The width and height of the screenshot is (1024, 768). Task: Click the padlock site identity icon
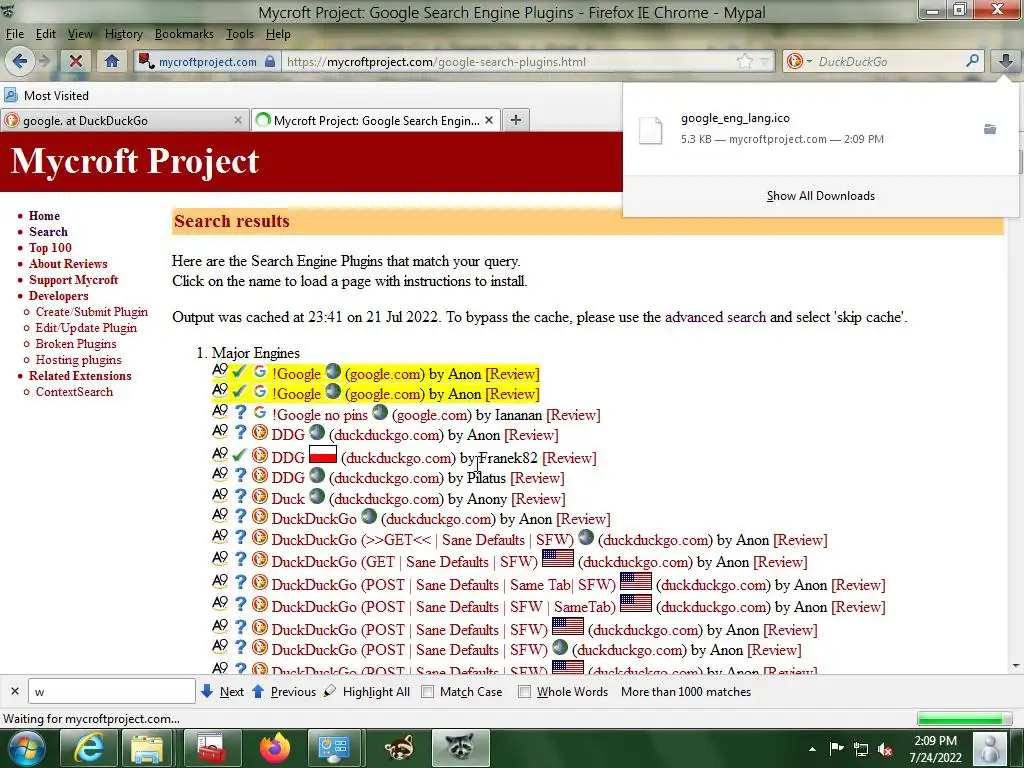point(270,61)
